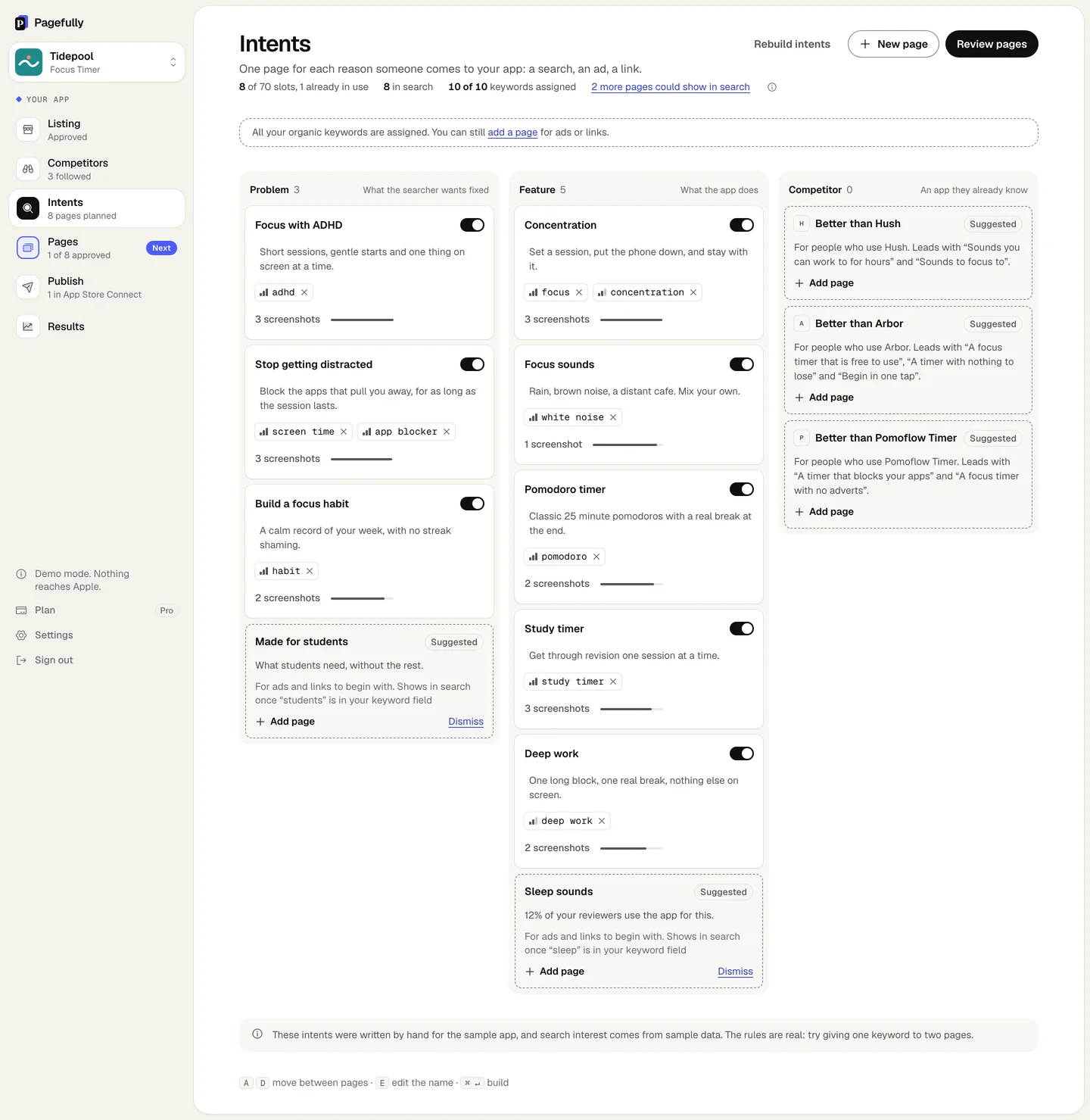Viewport: 1090px width, 1120px height.
Task: Click the Focus with ADHD screenshots progress bar
Action: coord(362,320)
